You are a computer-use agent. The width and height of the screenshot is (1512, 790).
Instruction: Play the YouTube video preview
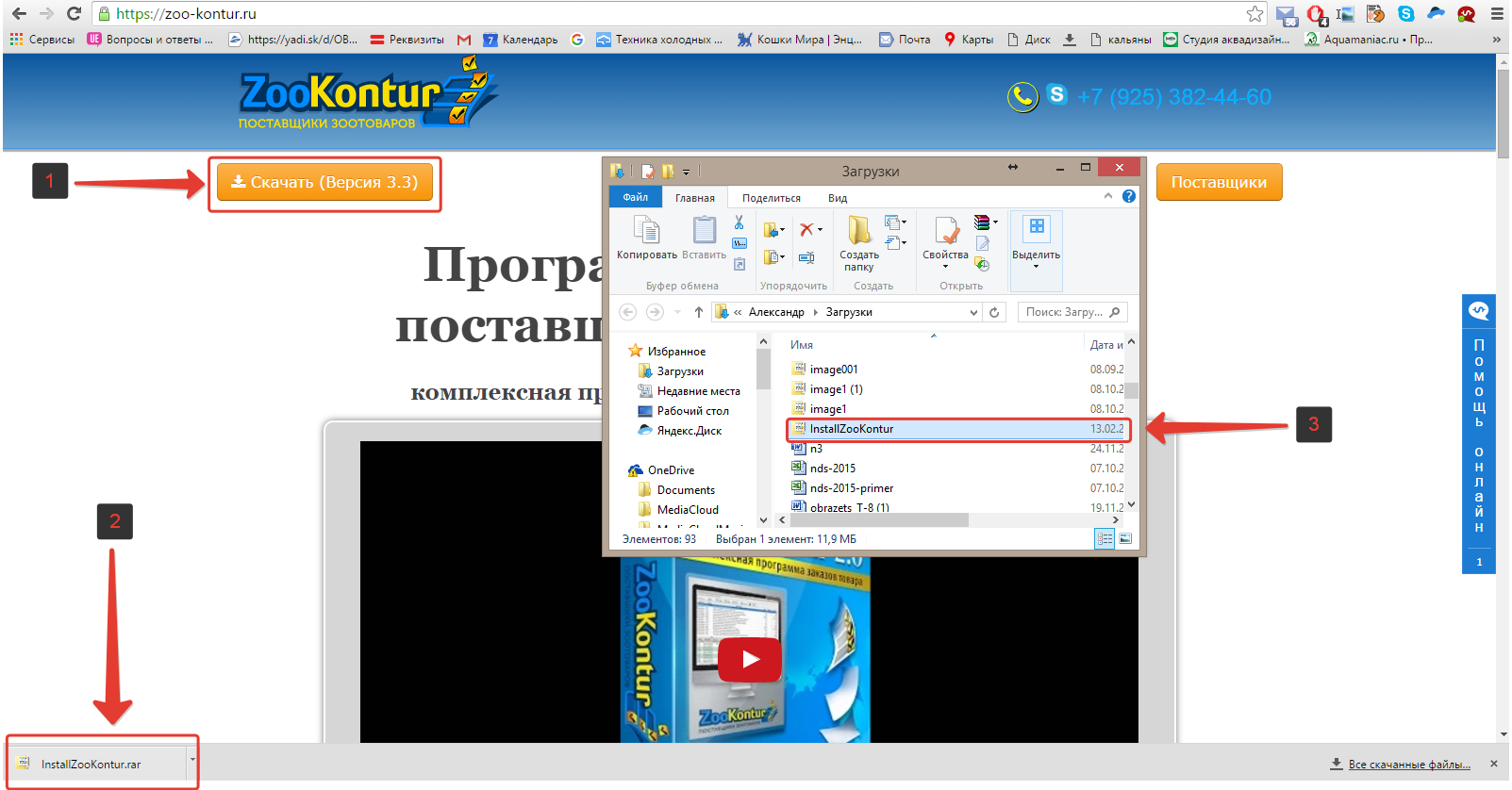[750, 659]
